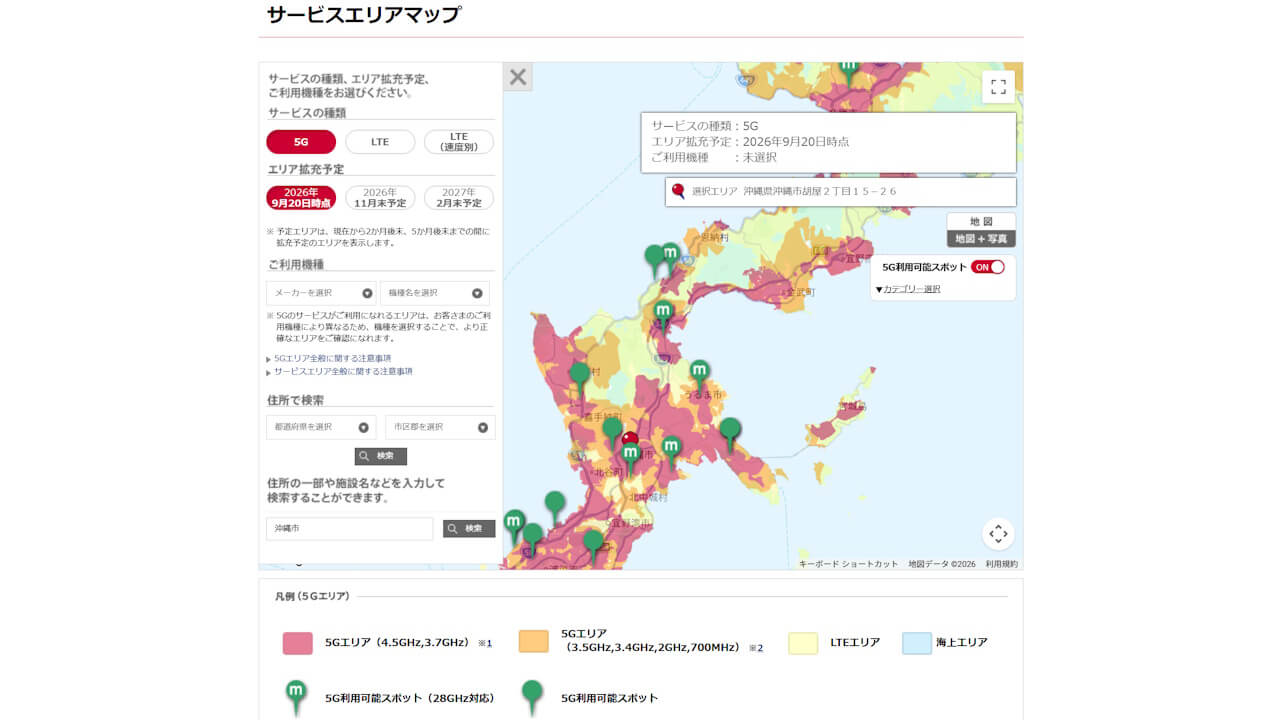Viewport: 1280px width, 720px height.
Task: Open the 5Gエリア全般に関する注意事項 link
Action: tap(332, 358)
